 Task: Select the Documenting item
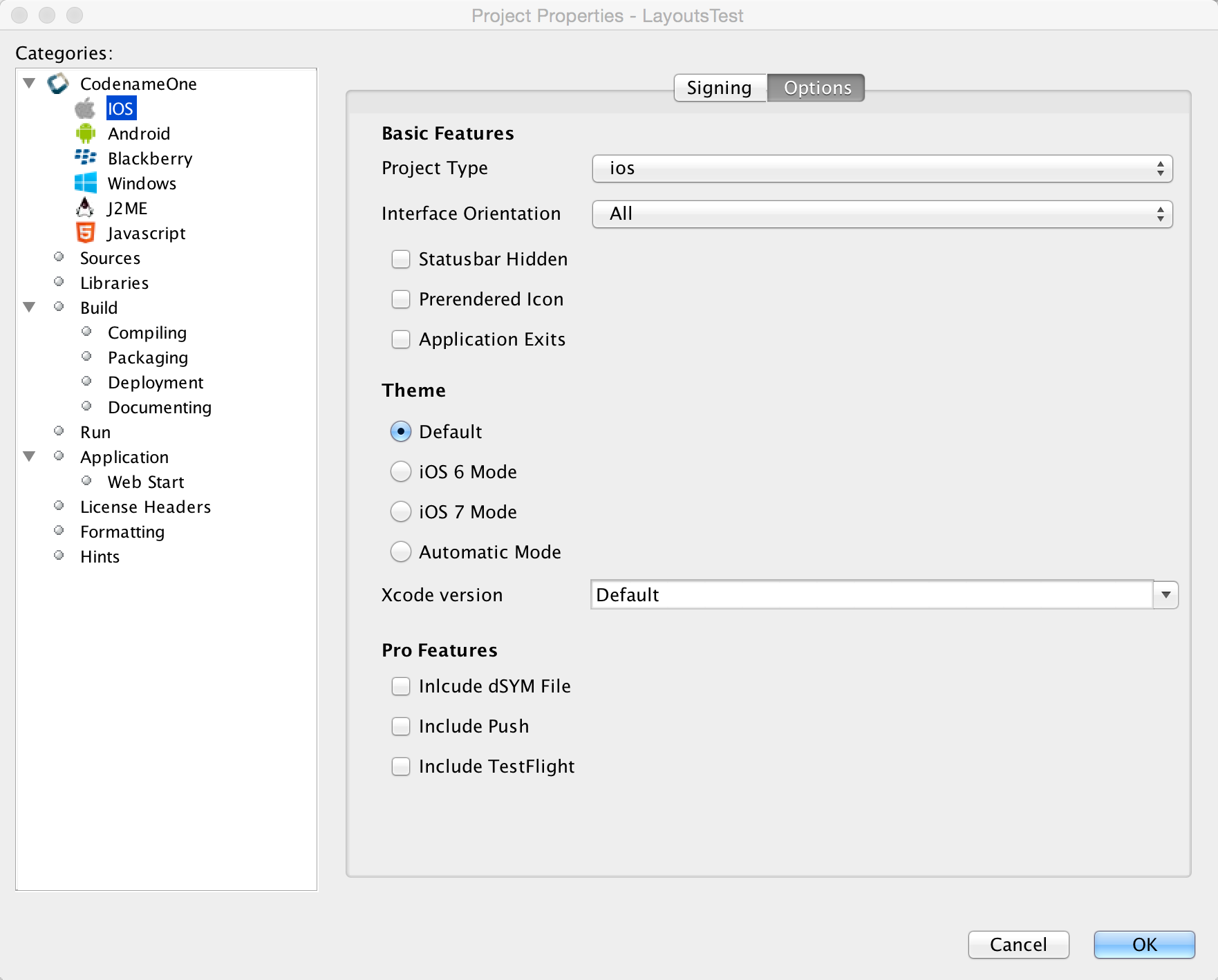160,407
